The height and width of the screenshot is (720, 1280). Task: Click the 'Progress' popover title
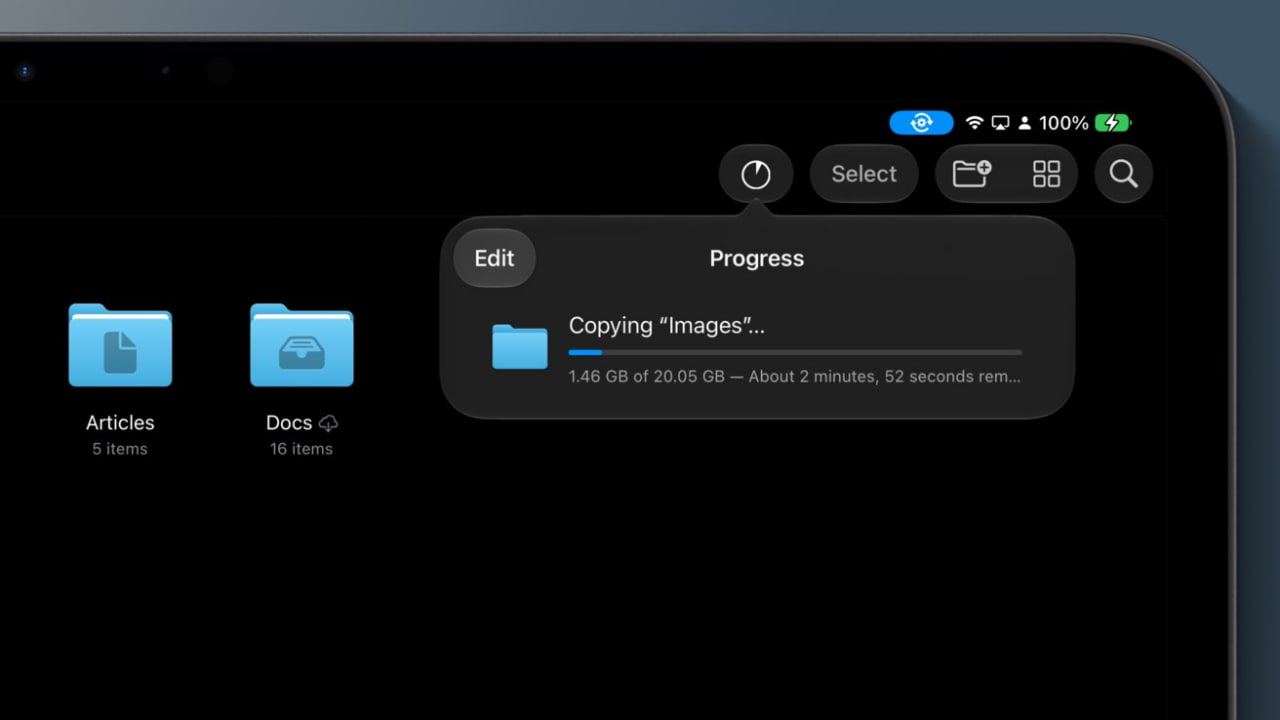pyautogui.click(x=756, y=258)
